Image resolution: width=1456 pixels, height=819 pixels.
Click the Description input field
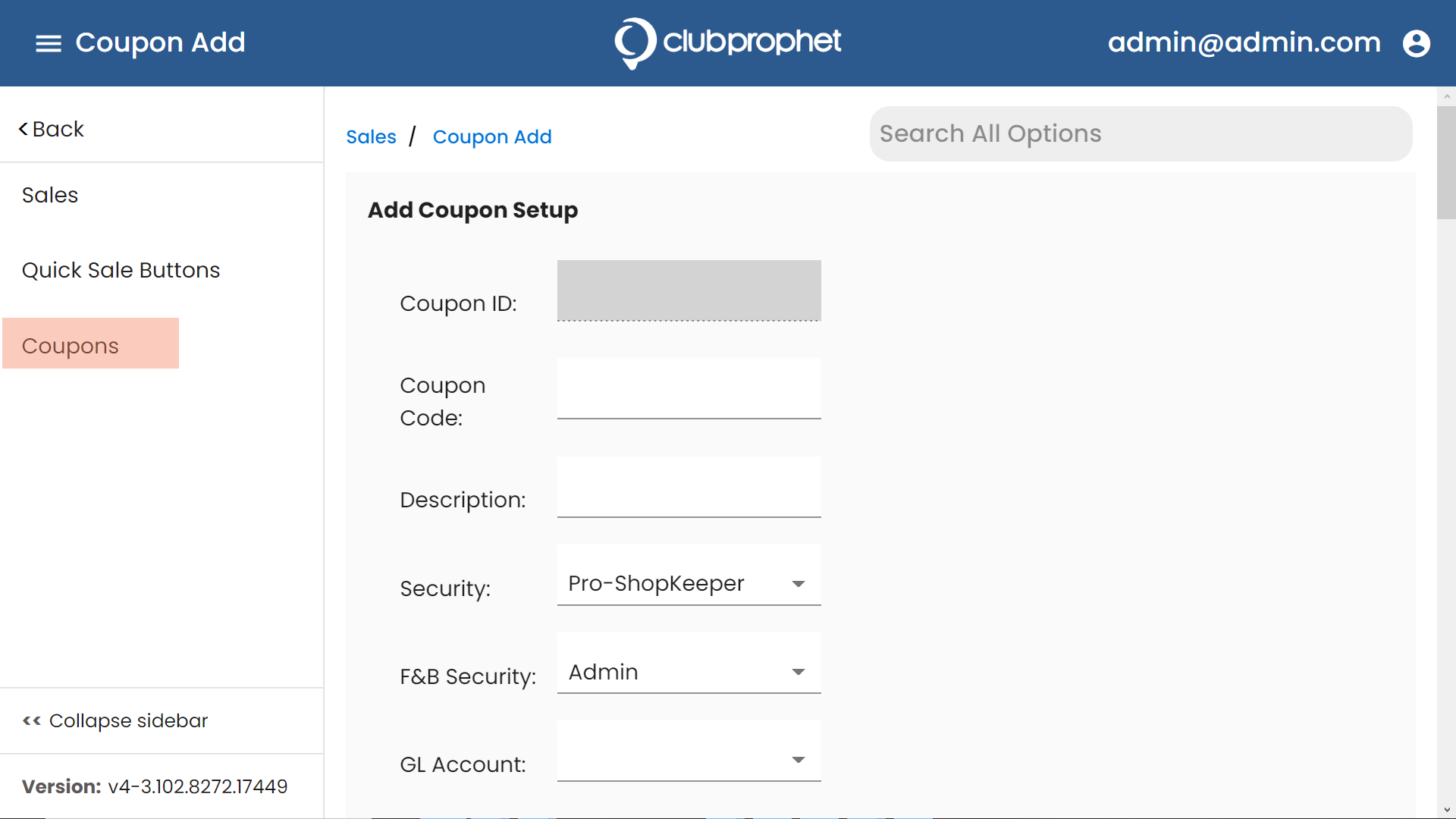click(689, 487)
